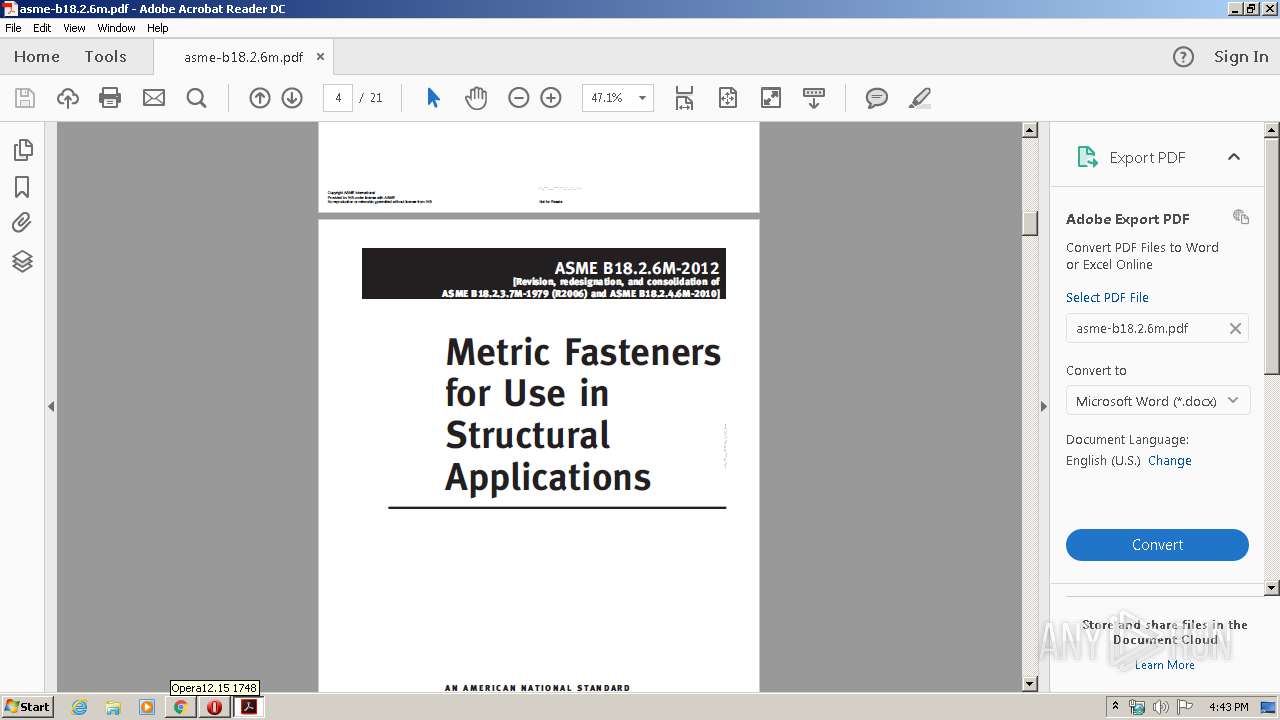Click the taskbar clock showing 4:43 PM

1228,707
